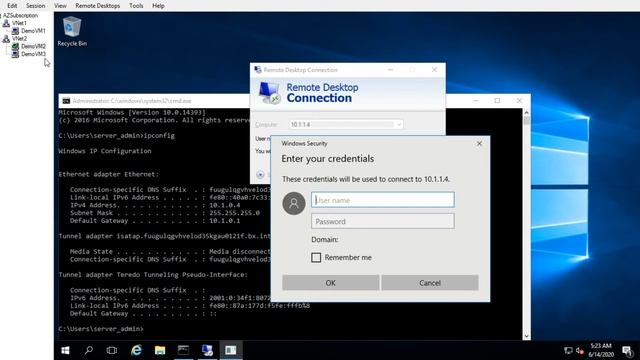Click the Default Gateway 10.1.0.1 line
The height and width of the screenshot is (360, 640).
[155, 221]
